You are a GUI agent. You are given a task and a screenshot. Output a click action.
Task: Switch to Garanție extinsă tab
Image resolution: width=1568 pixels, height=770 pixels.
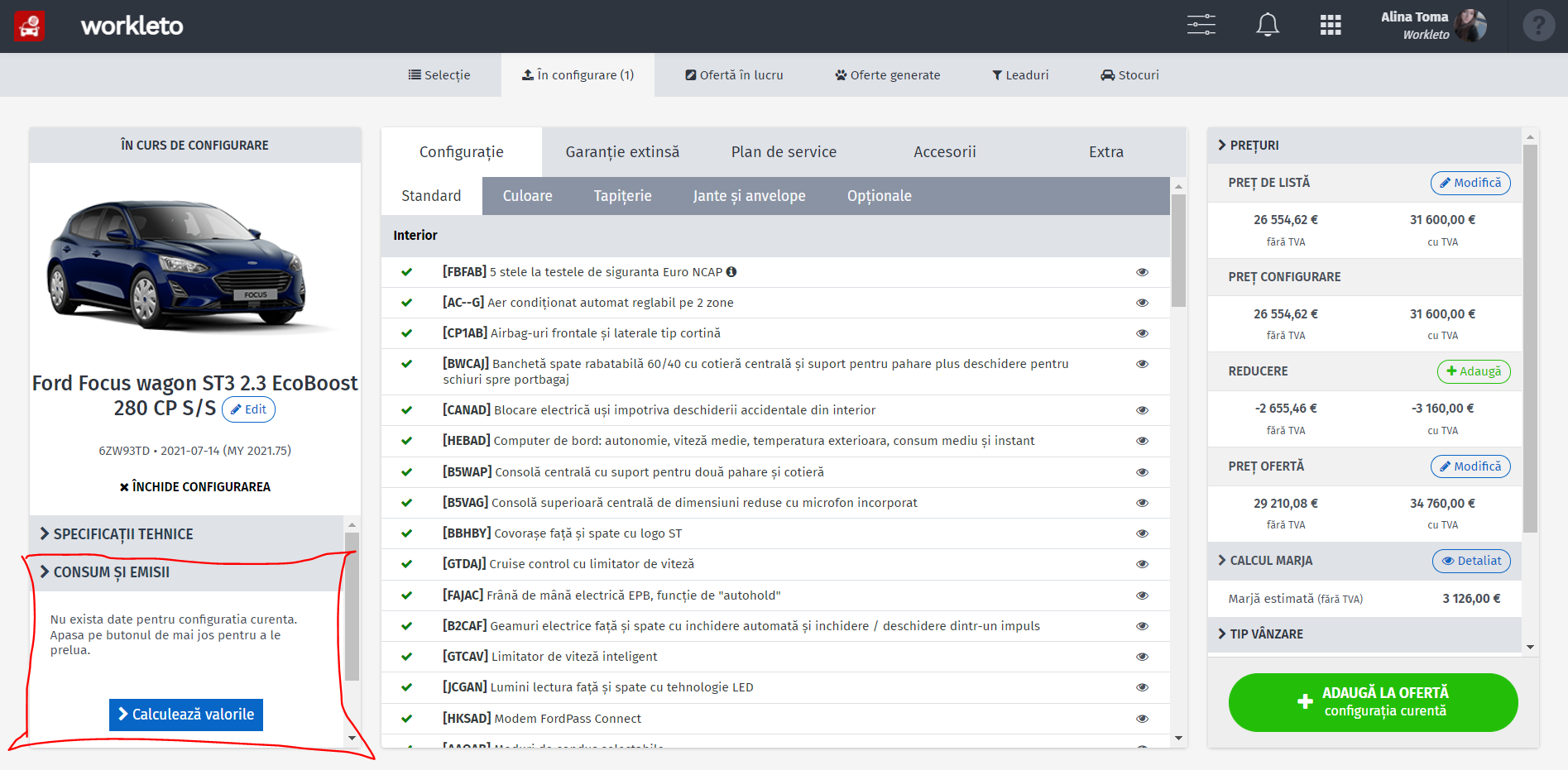pos(622,152)
